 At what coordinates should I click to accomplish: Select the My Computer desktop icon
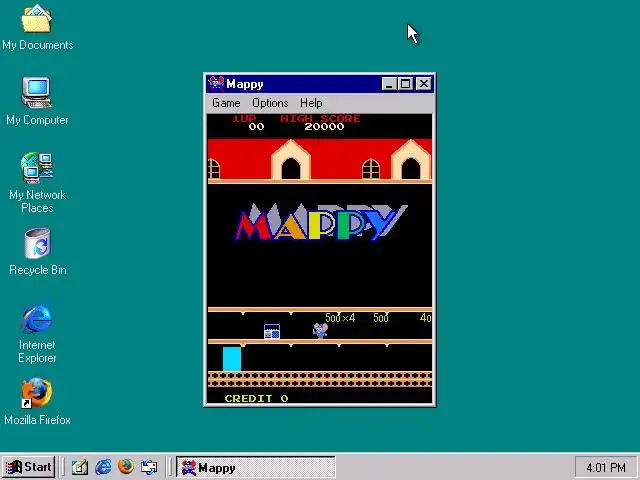(37, 101)
